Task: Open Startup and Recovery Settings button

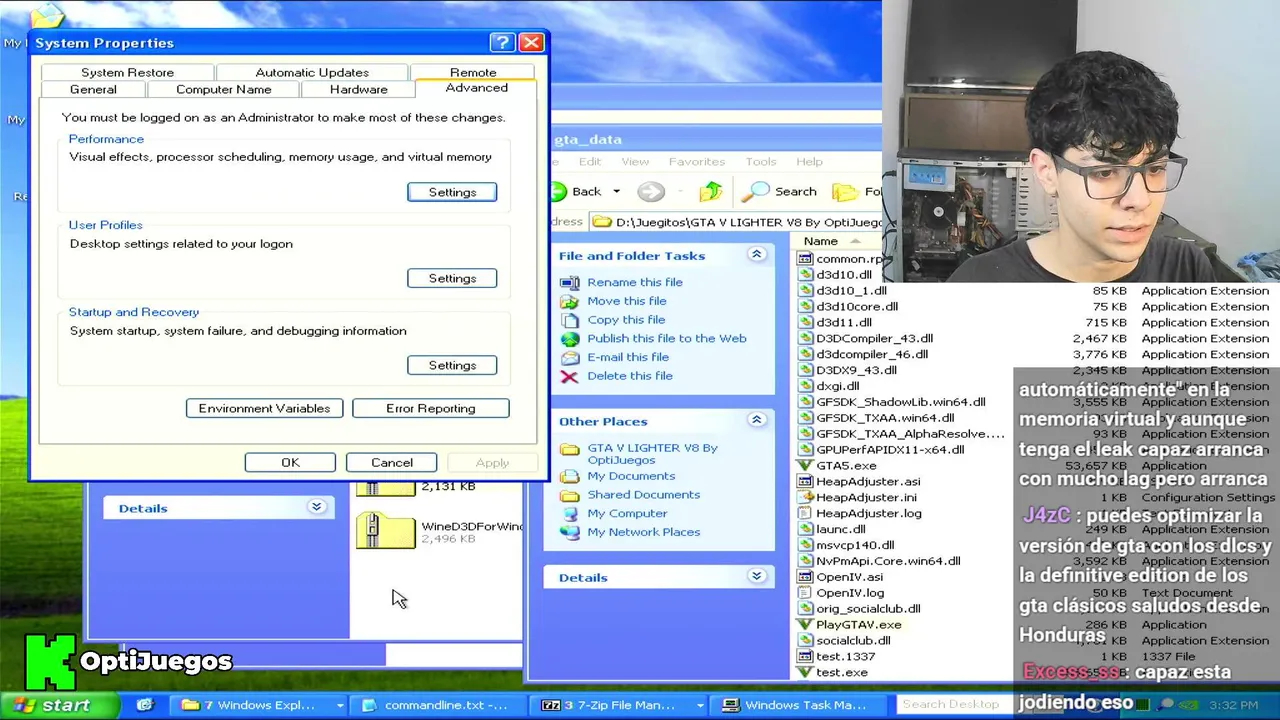Action: 452,365
